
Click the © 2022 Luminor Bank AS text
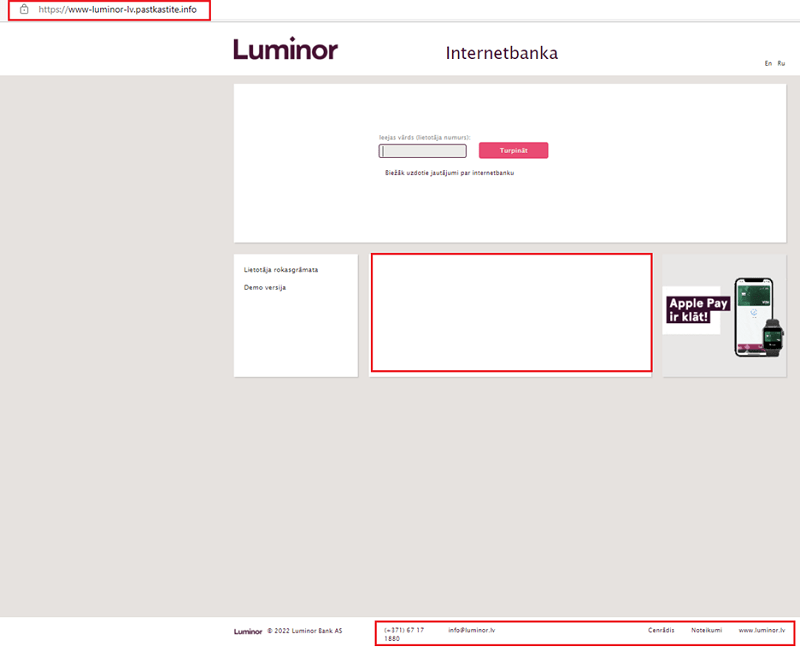[x=305, y=631]
